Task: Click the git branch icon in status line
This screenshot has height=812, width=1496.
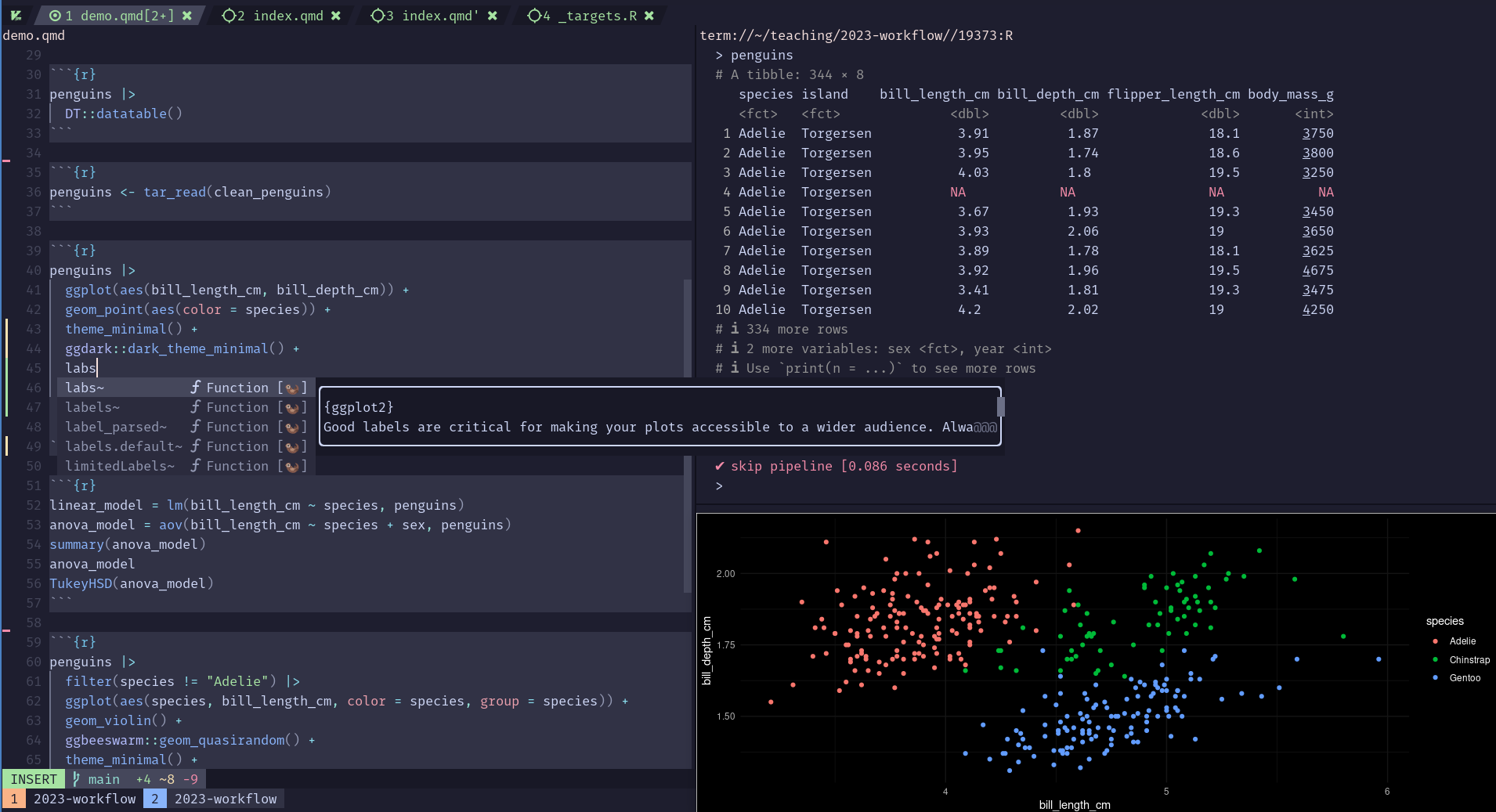Action: (77, 779)
